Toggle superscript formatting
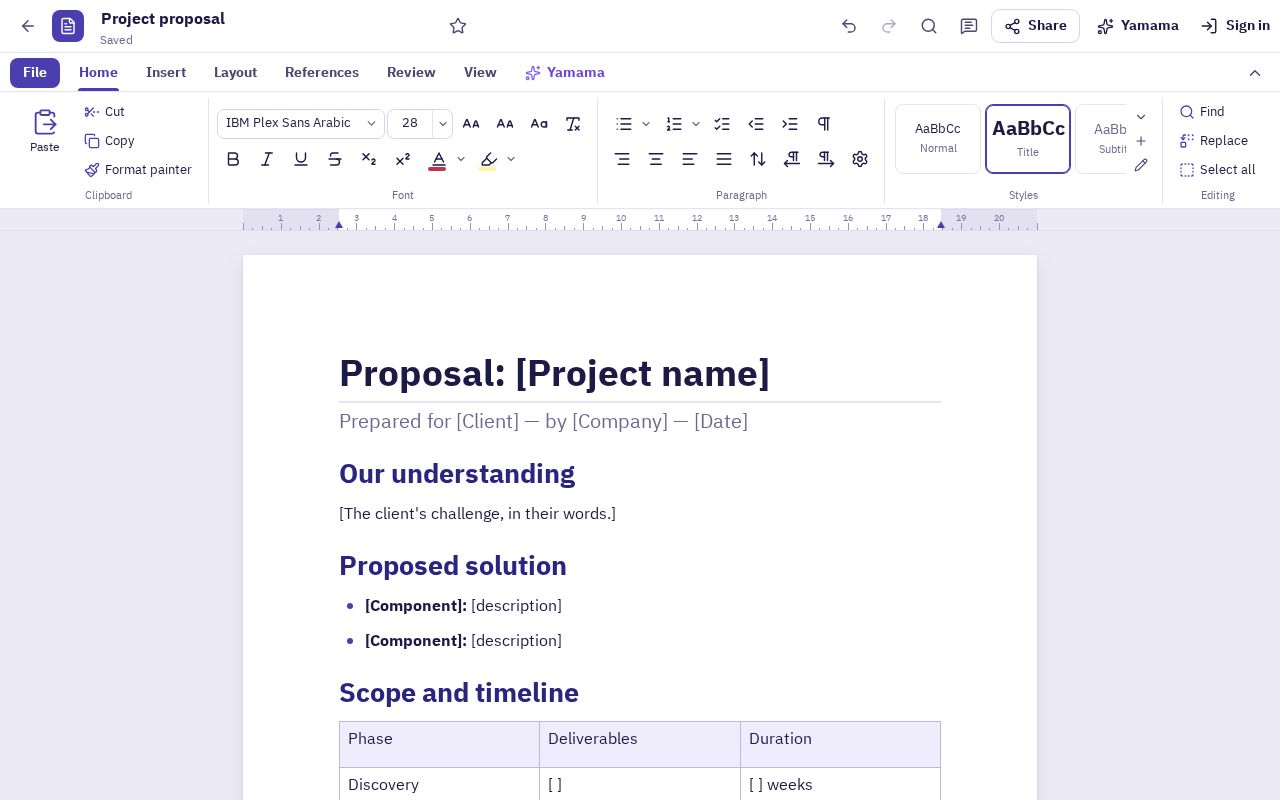The width and height of the screenshot is (1280, 800). click(x=403, y=159)
